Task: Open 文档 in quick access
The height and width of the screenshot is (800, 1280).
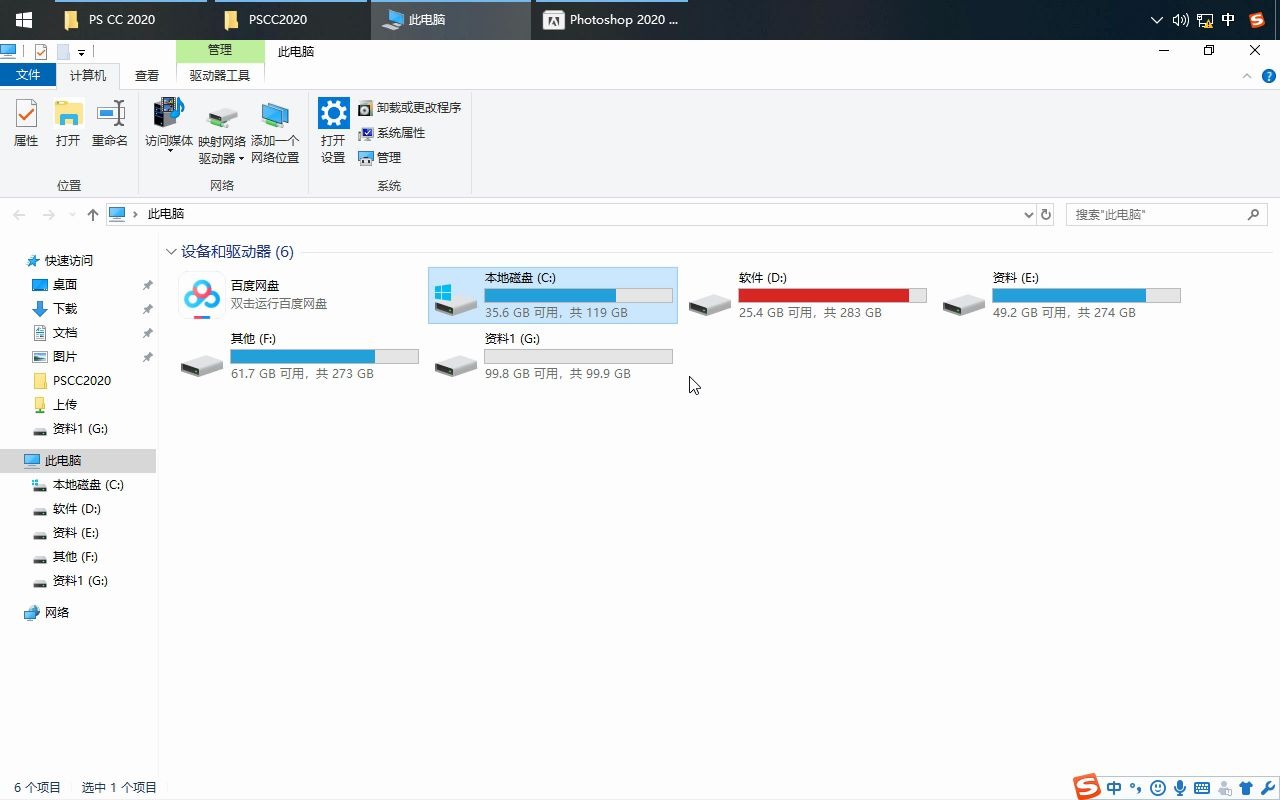Action: pos(65,333)
